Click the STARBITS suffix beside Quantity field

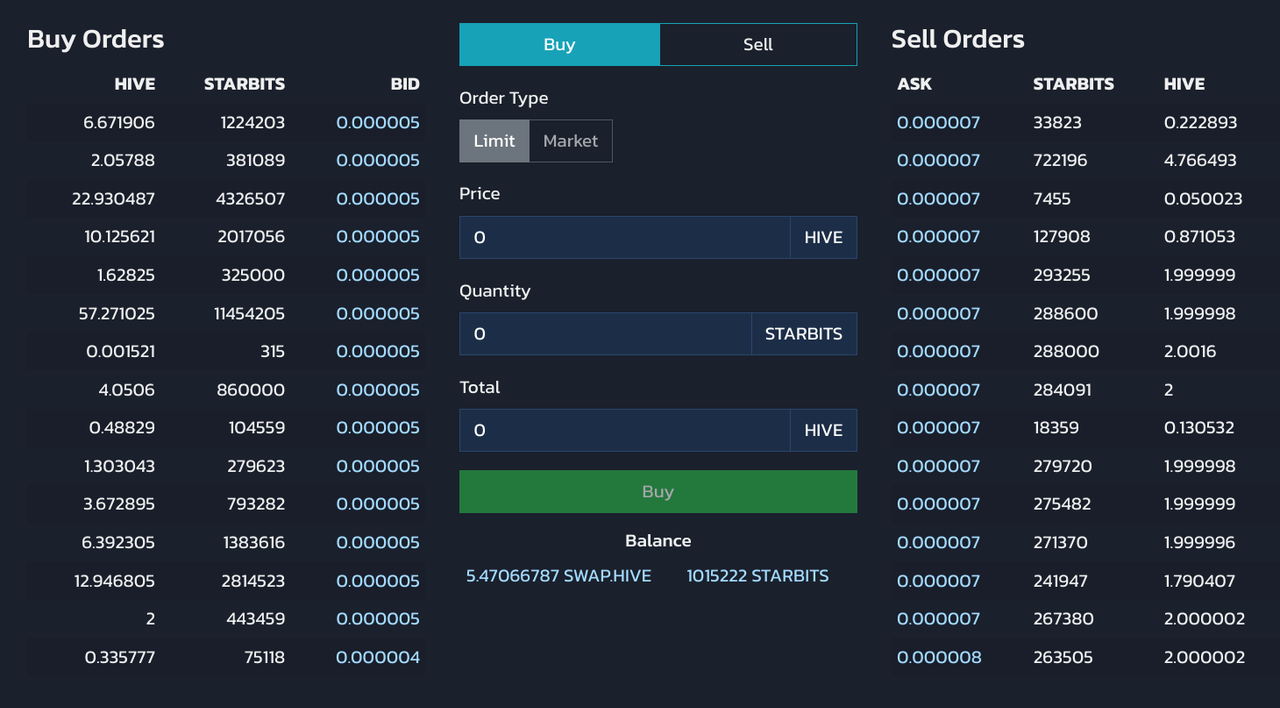click(x=804, y=334)
